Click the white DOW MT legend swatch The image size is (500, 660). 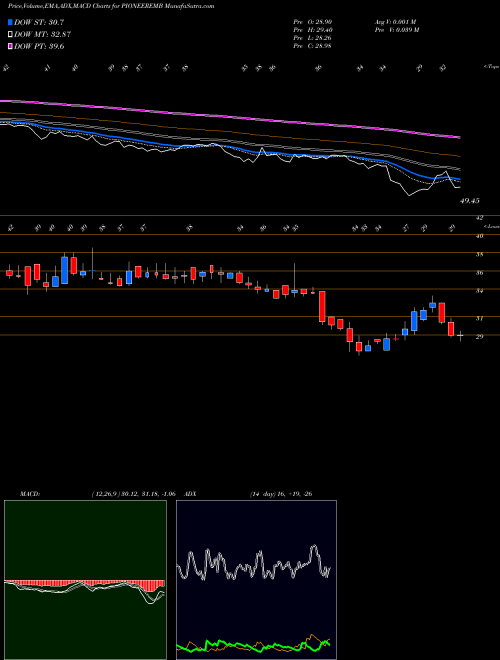point(11,35)
